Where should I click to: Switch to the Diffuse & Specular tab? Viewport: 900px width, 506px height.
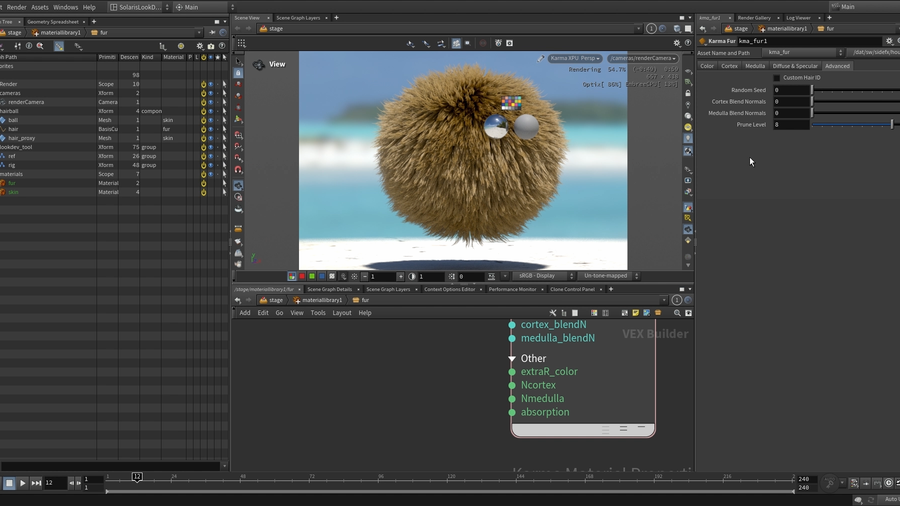795,66
